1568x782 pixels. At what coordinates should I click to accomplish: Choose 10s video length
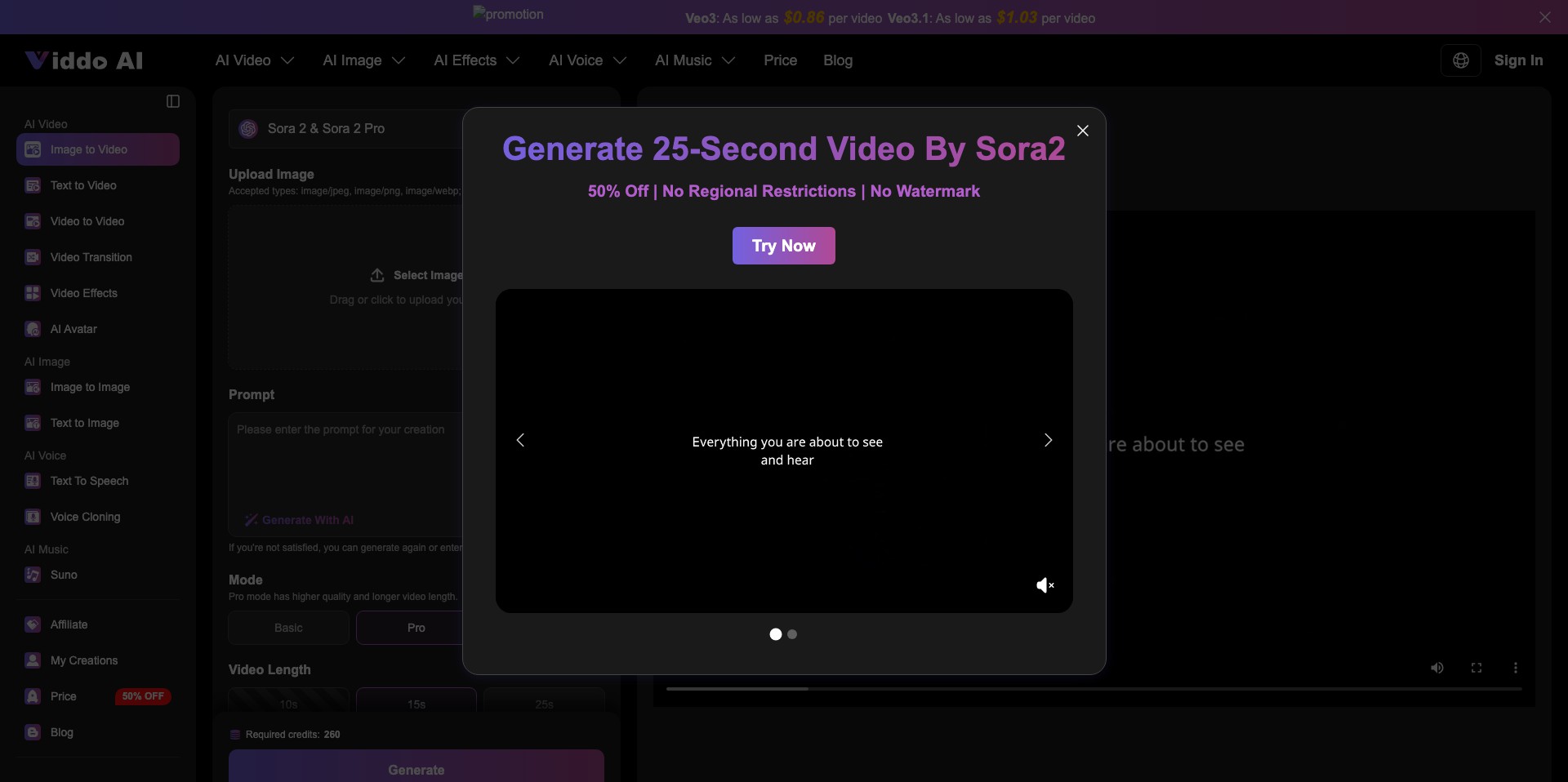[x=288, y=700]
